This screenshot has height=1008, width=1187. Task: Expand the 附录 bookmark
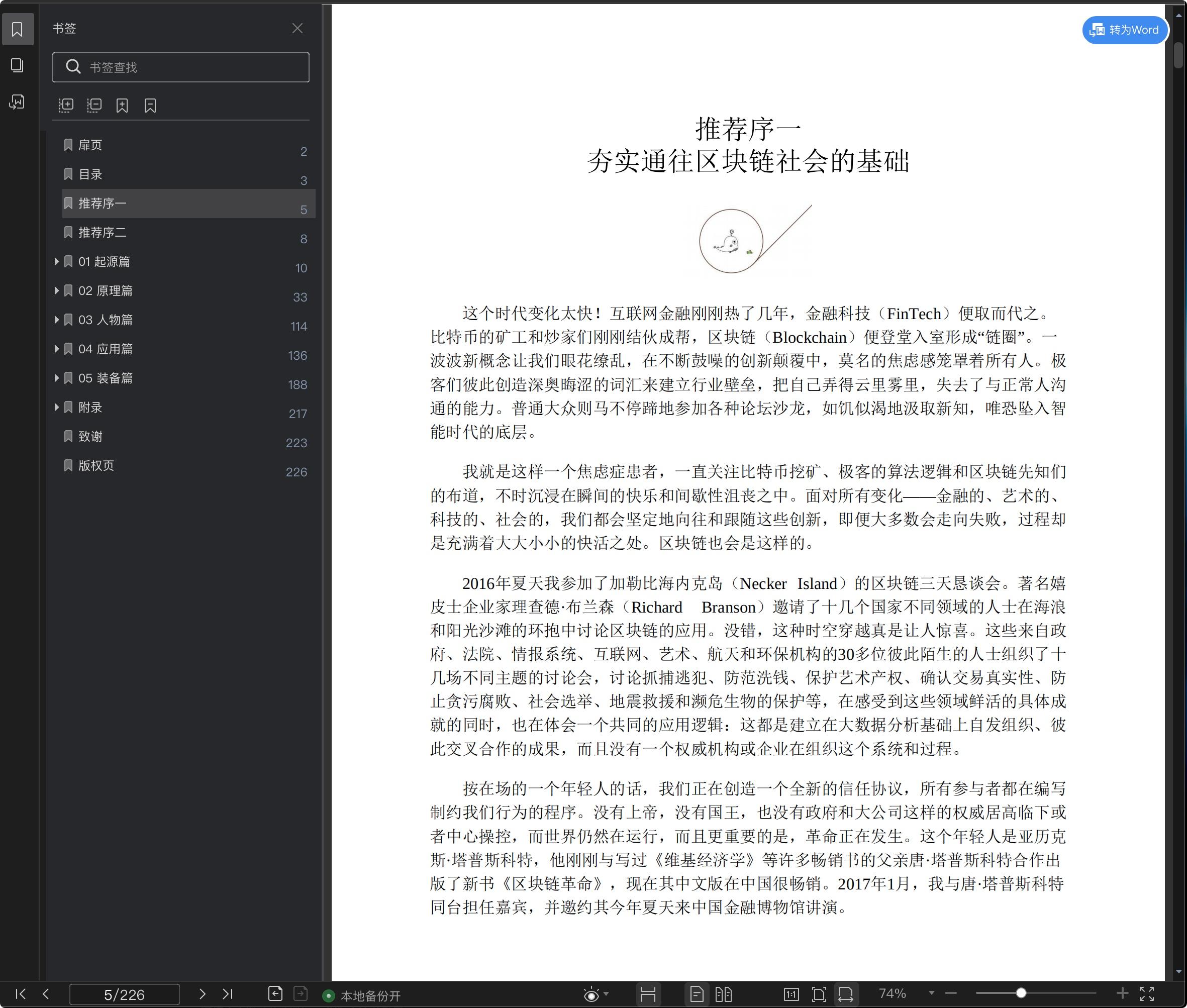click(x=57, y=408)
